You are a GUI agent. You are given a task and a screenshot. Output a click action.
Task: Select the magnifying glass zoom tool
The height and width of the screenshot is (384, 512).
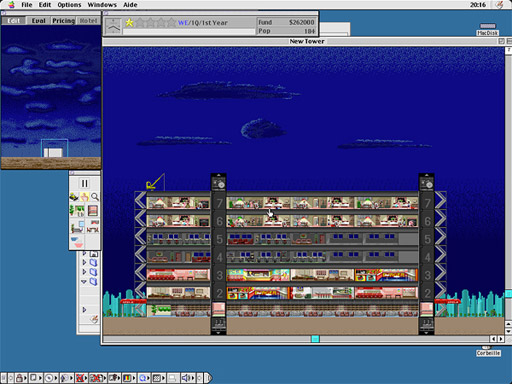(95, 197)
